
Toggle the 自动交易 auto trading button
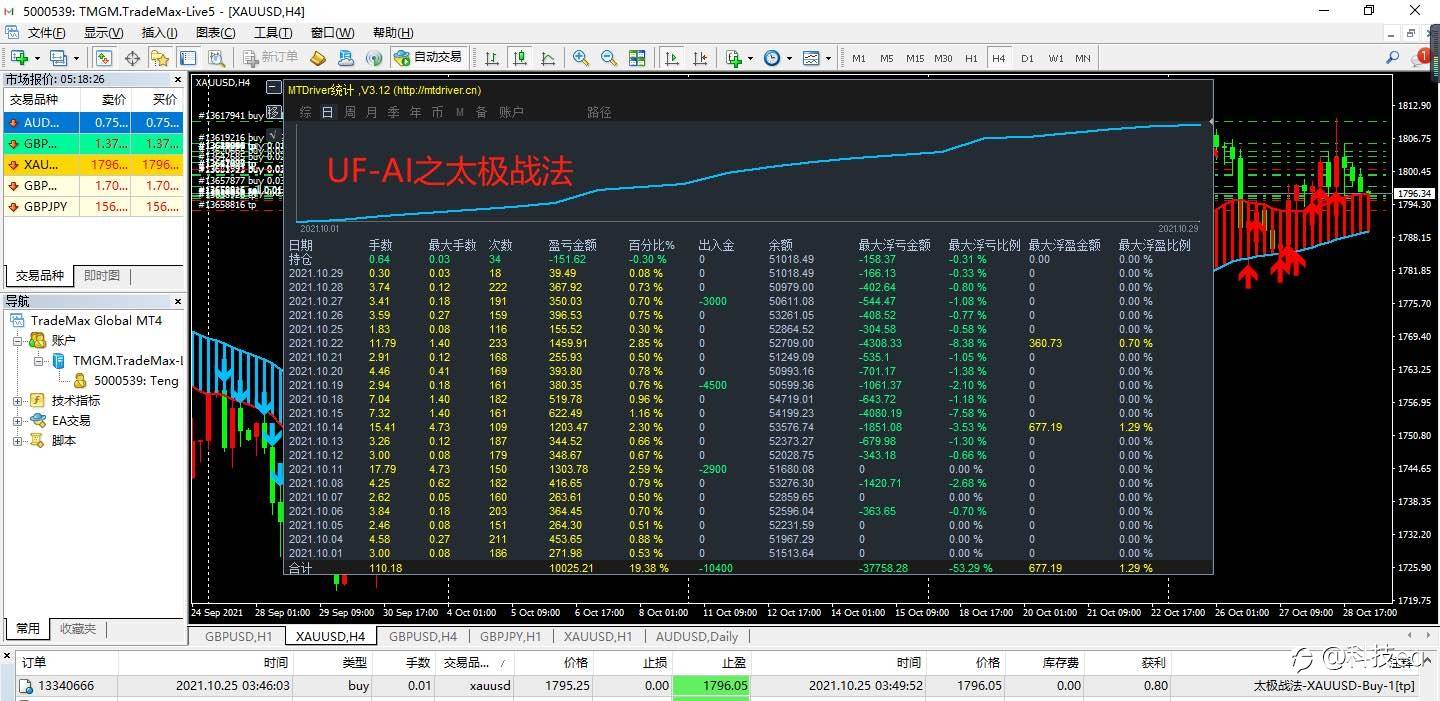click(429, 58)
